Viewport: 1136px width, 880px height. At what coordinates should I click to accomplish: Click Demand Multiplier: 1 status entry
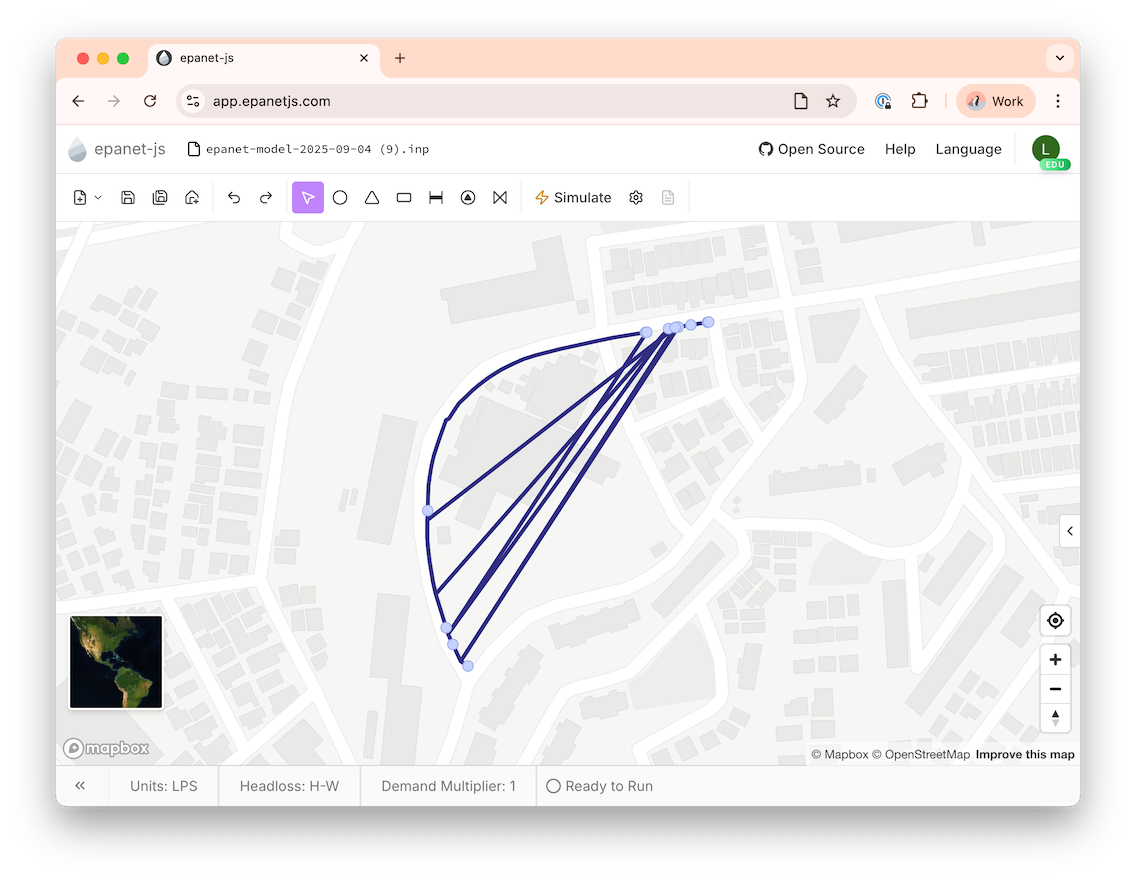[x=448, y=786]
